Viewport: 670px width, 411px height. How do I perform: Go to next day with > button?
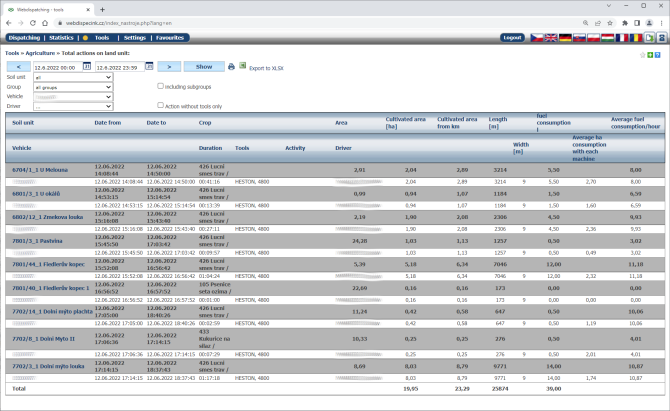point(169,66)
